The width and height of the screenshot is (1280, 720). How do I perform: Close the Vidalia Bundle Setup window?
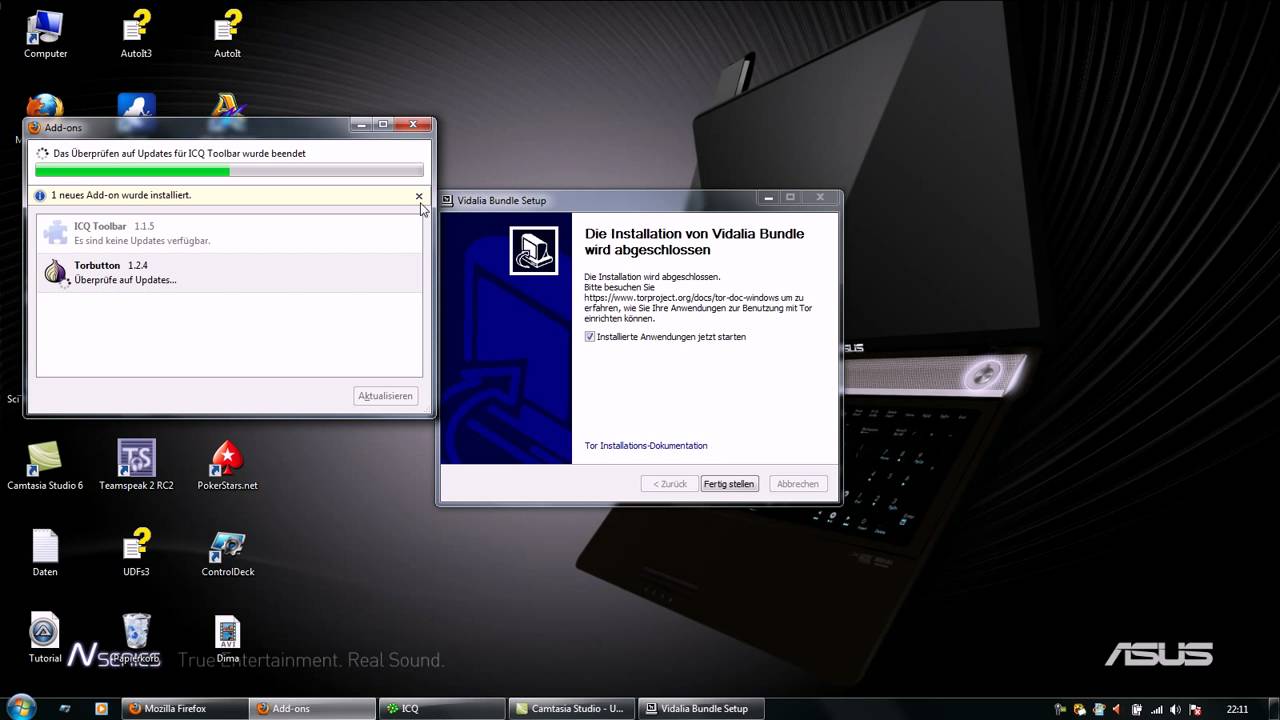pos(820,197)
